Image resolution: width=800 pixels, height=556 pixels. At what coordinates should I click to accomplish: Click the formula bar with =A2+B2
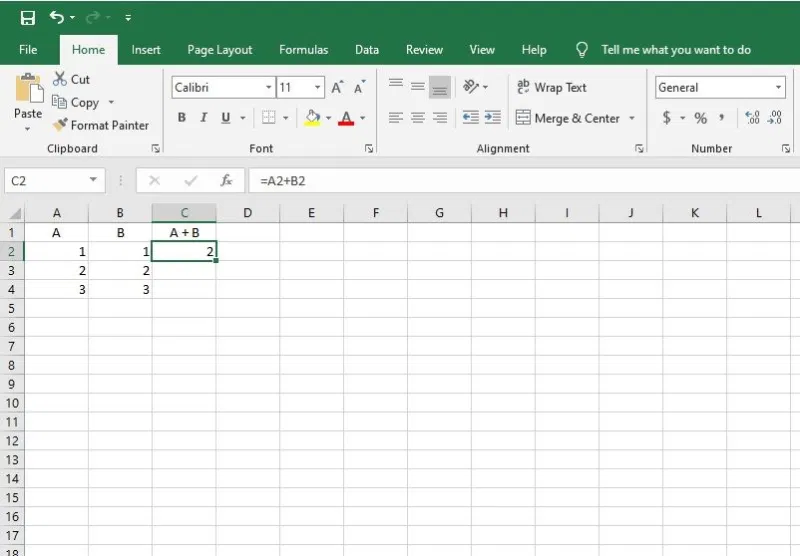coord(524,181)
